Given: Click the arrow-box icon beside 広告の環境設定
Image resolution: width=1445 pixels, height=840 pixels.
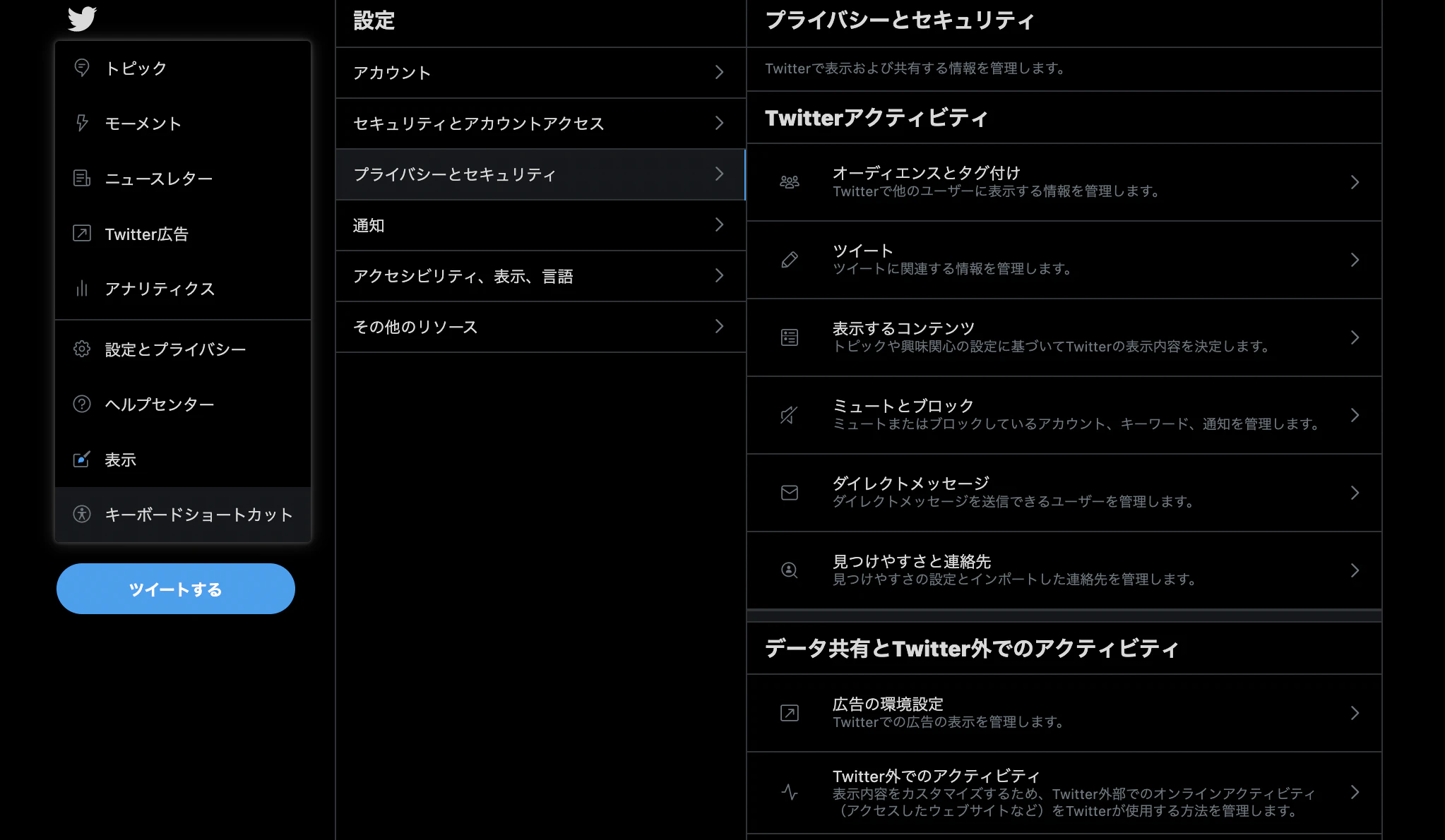Looking at the screenshot, I should coord(790,713).
